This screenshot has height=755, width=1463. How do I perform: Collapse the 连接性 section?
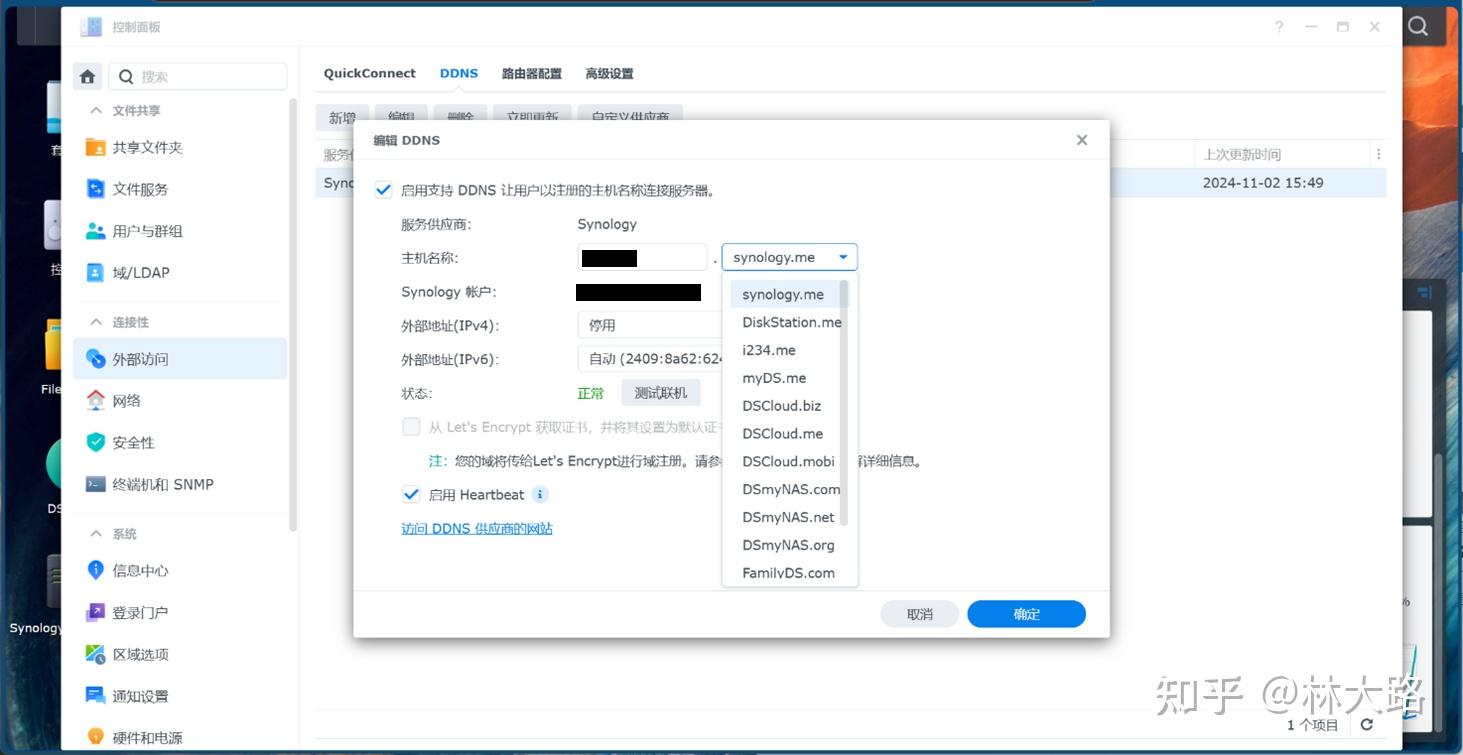(96, 322)
